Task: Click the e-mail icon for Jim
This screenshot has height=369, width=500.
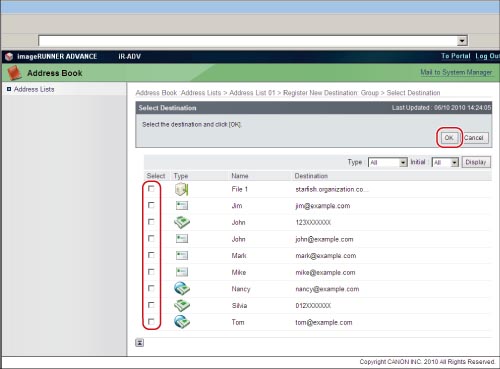Action: coord(182,205)
